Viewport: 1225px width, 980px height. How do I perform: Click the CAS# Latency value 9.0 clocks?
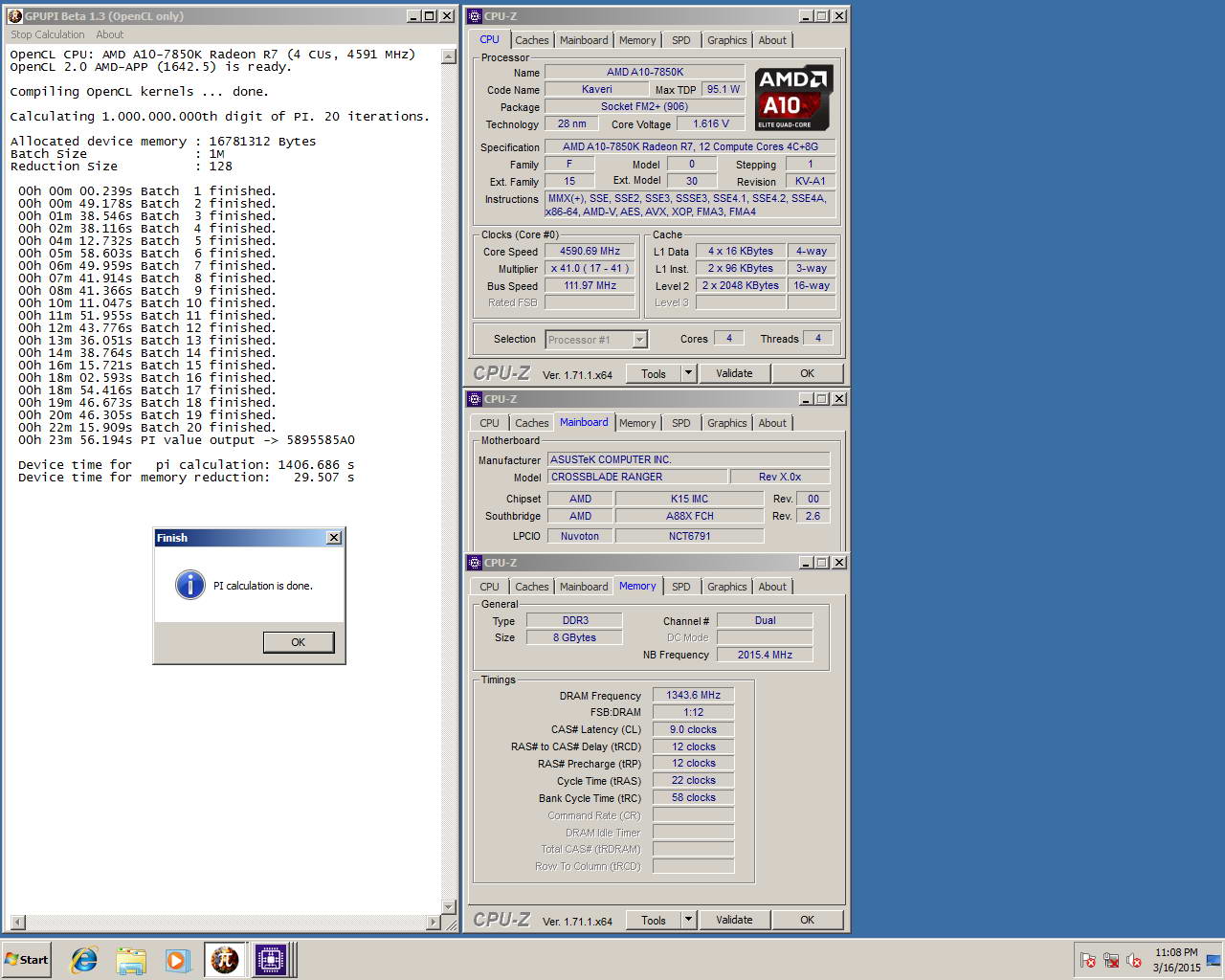[693, 729]
